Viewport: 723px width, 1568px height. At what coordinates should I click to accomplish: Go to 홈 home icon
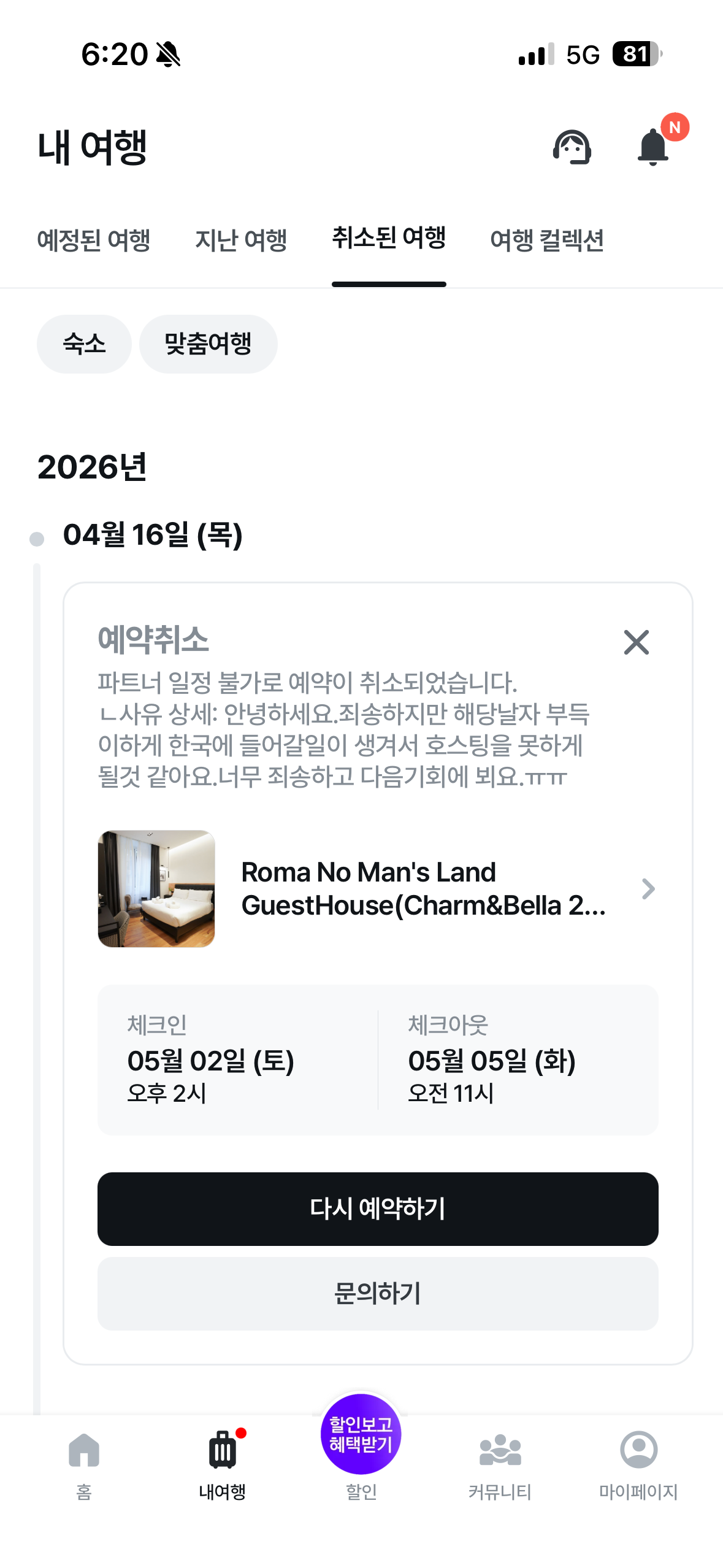(x=84, y=1450)
